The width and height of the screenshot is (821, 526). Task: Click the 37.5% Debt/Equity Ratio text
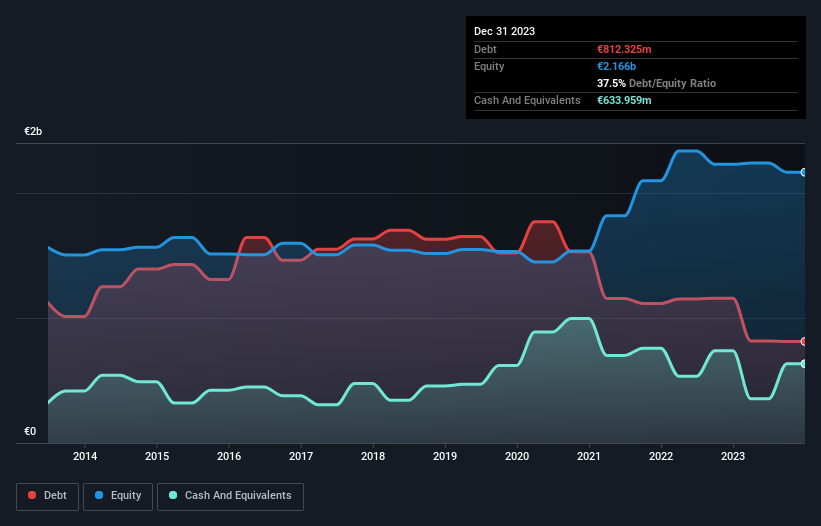point(656,83)
